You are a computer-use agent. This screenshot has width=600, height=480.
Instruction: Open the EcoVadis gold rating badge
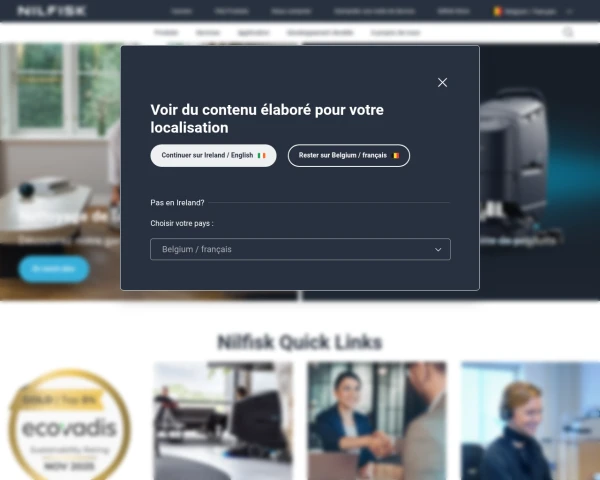click(70, 424)
